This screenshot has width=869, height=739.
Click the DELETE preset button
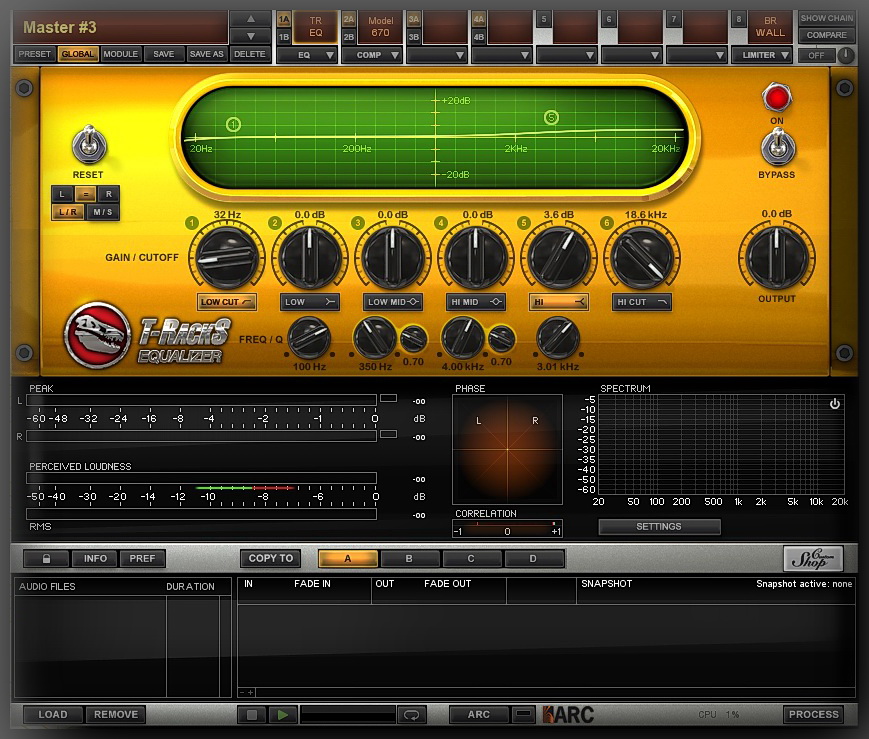pos(250,54)
